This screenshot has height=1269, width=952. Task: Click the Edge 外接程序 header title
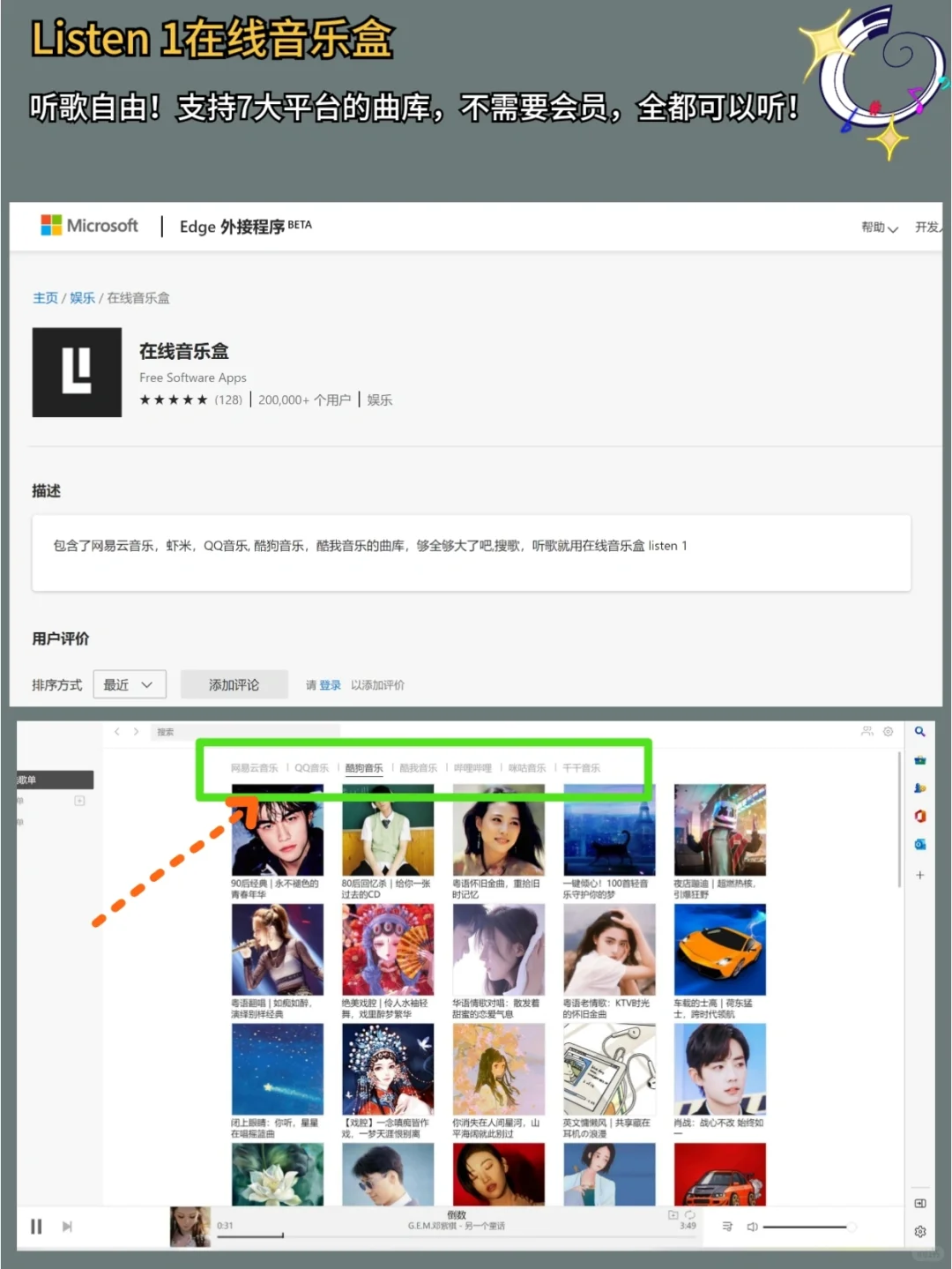pyautogui.click(x=245, y=227)
